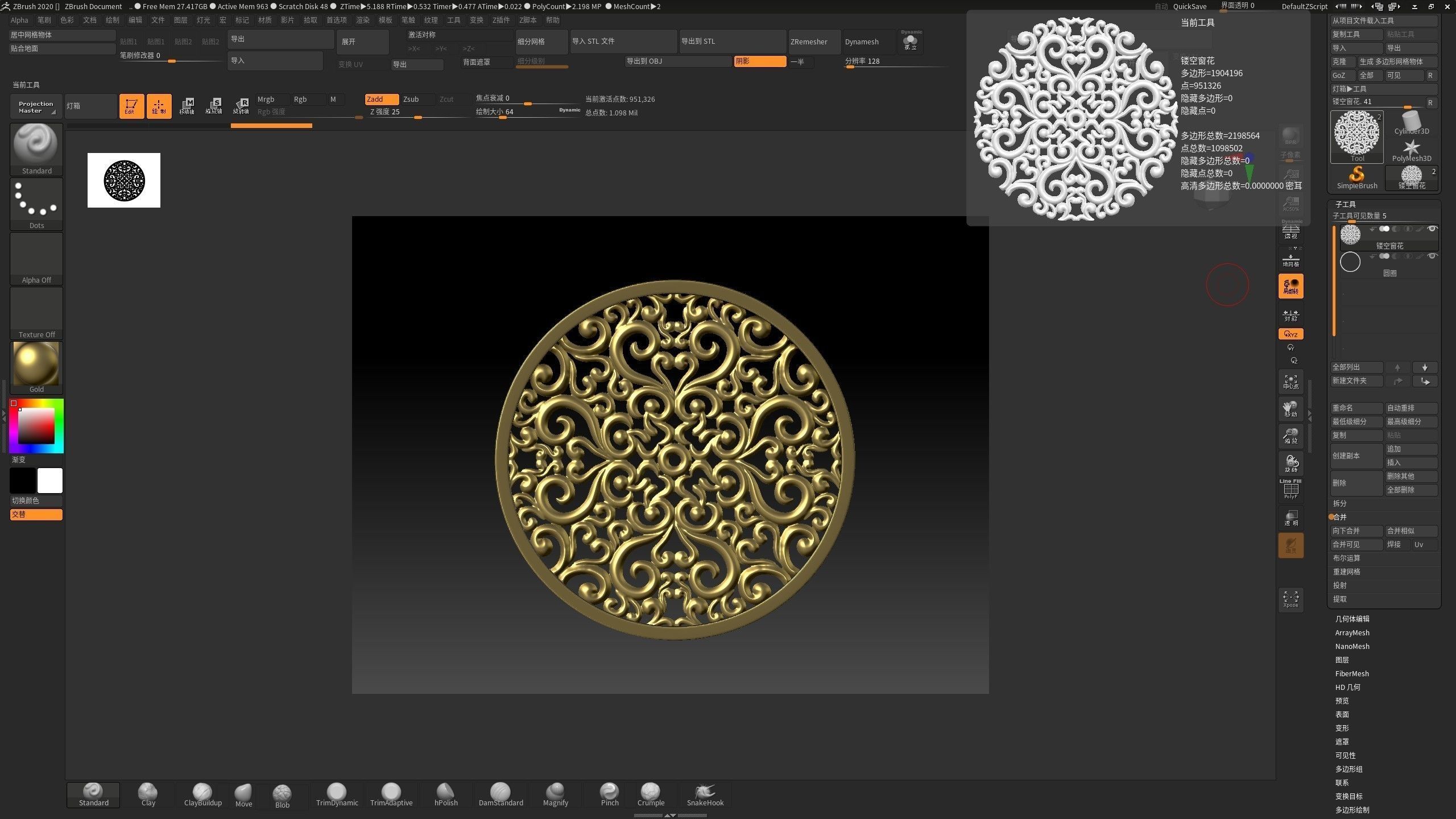Expand the NanoMesh section
Image resolution: width=1456 pixels, height=819 pixels.
[x=1352, y=646]
